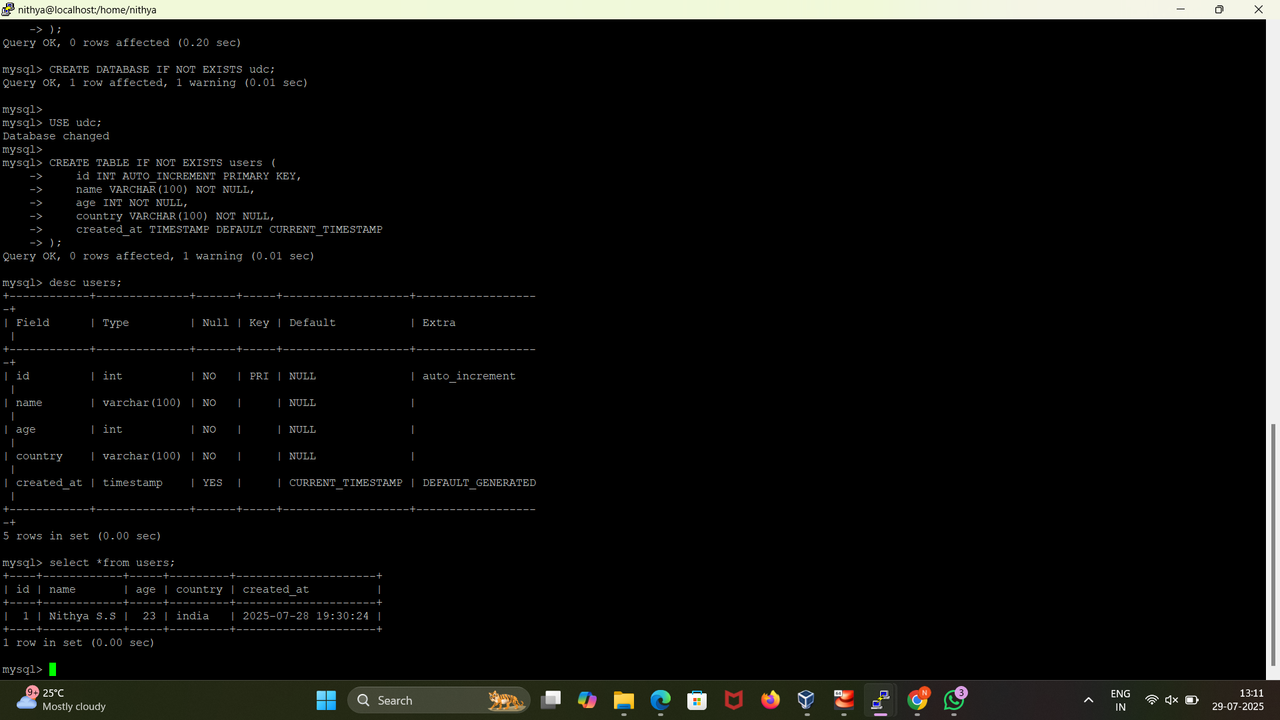Open the PuTTY window system menu icon
This screenshot has height=720, width=1280.
8,9
